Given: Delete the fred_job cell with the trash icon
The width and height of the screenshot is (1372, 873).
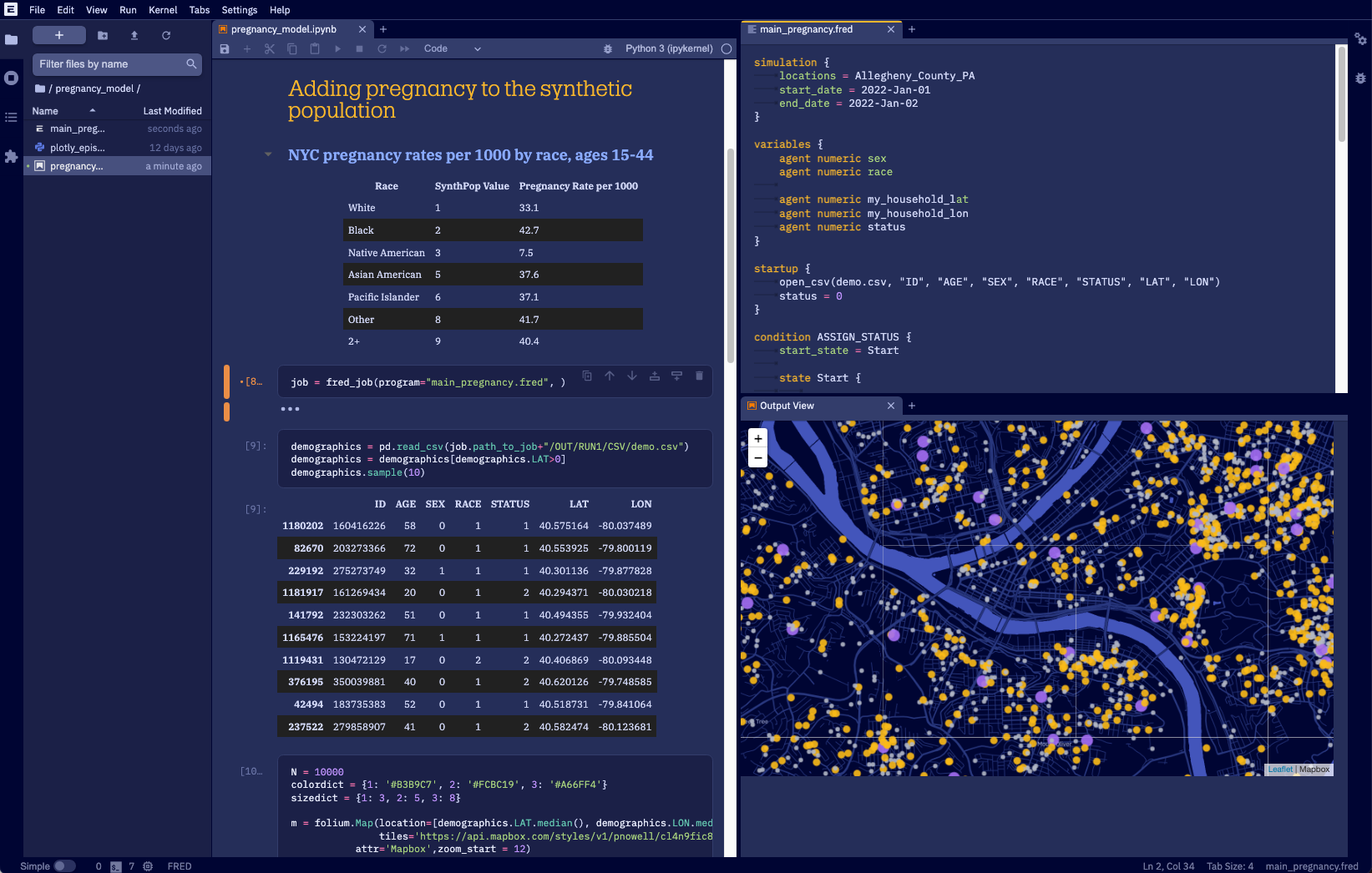Looking at the screenshot, I should click(699, 376).
